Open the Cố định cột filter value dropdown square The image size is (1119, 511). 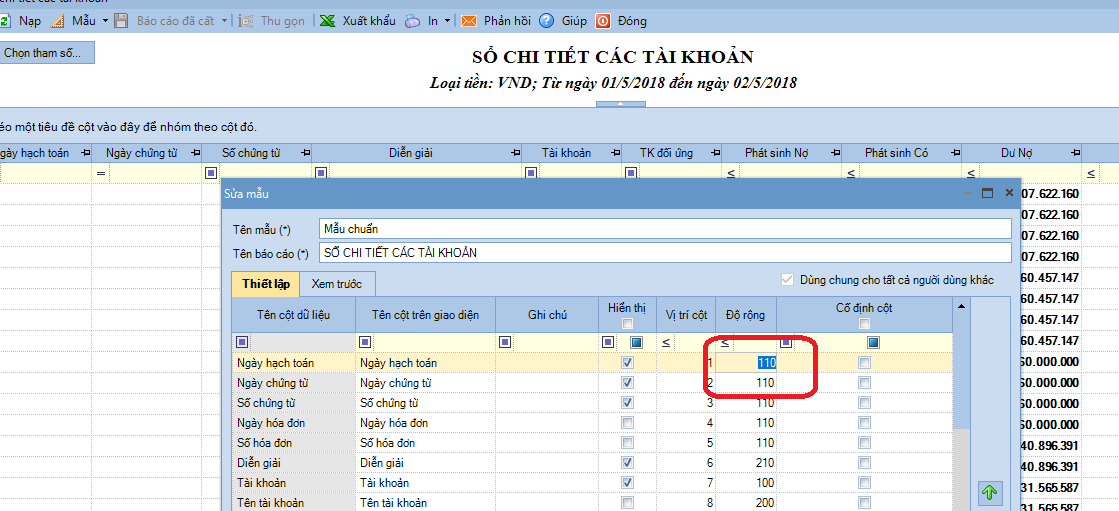pyautogui.click(x=874, y=343)
